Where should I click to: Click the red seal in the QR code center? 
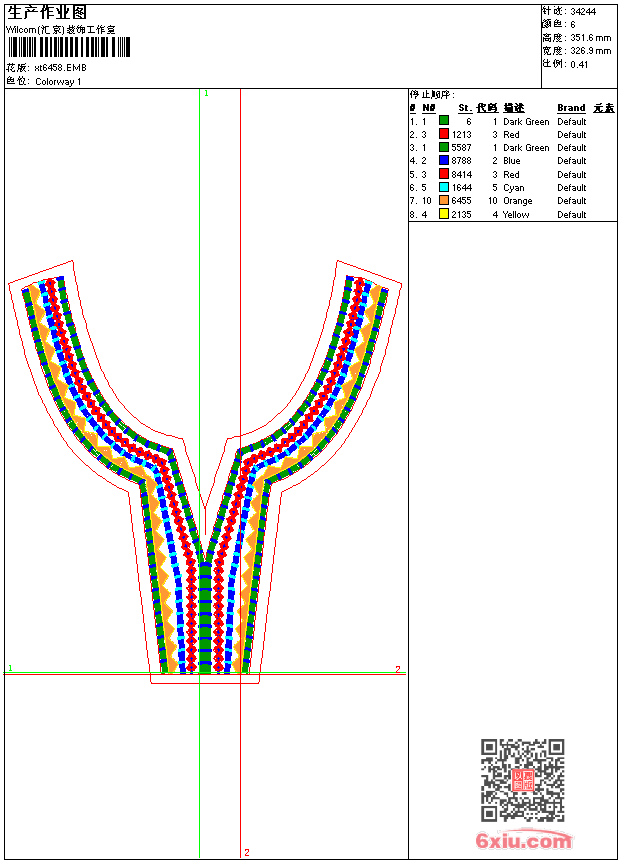click(x=523, y=780)
